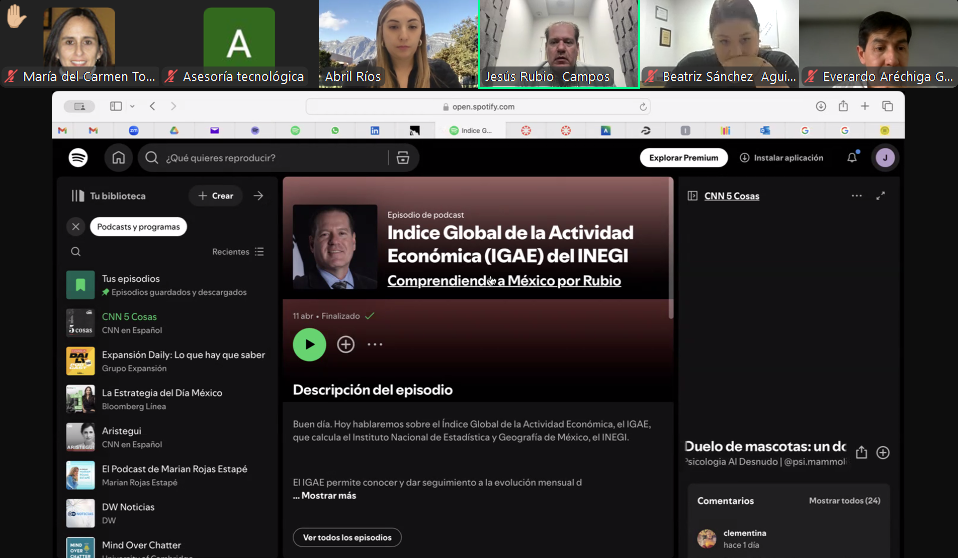The width and height of the screenshot is (958, 558).
Task: Go forward in Safari
Action: [x=174, y=106]
